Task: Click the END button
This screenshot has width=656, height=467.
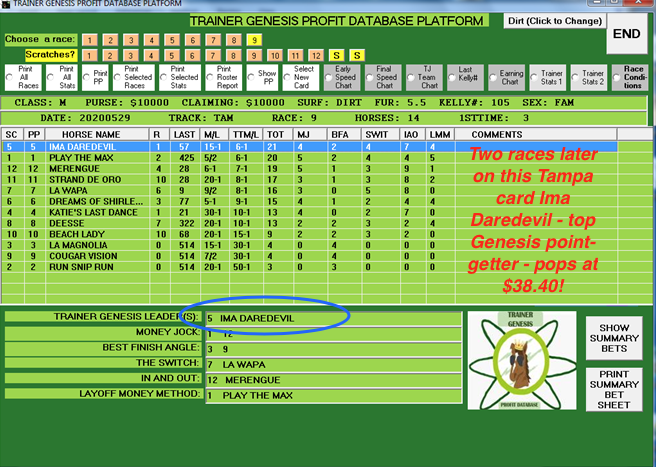Action: coord(627,34)
